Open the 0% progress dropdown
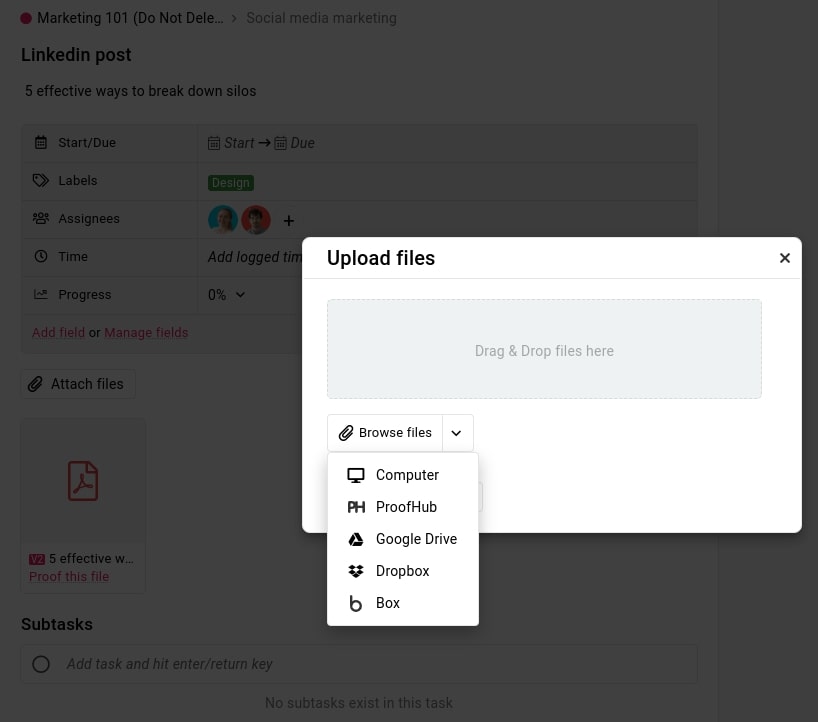The width and height of the screenshot is (818, 722). click(226, 295)
